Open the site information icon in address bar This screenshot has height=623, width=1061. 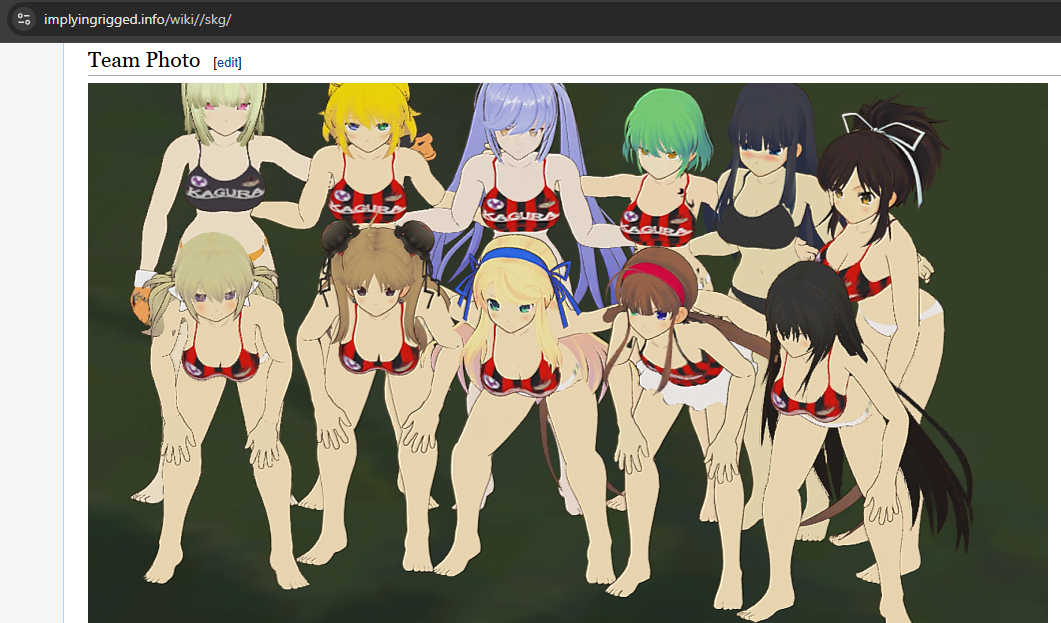click(x=24, y=19)
